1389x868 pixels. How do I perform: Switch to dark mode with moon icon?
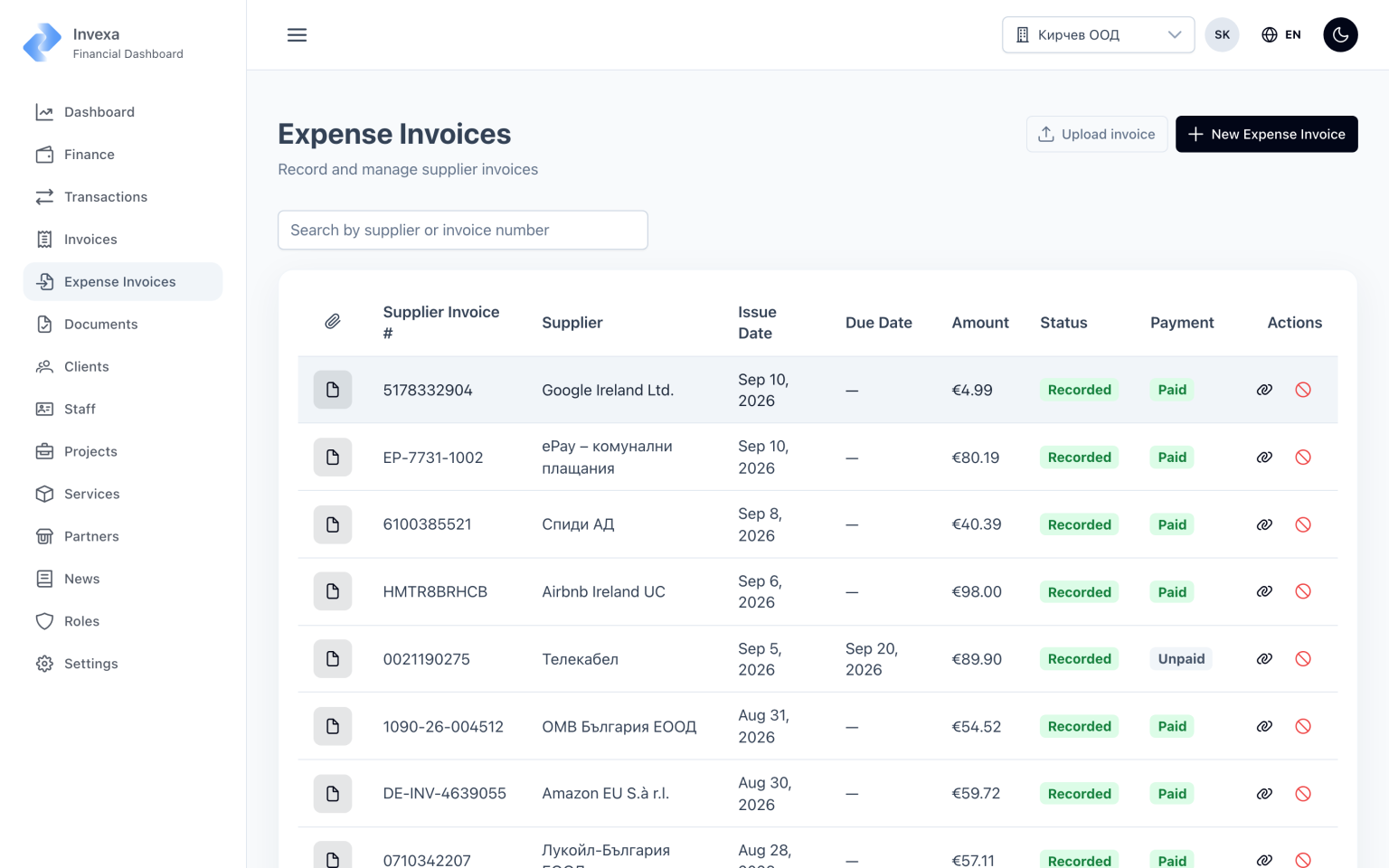click(x=1340, y=35)
